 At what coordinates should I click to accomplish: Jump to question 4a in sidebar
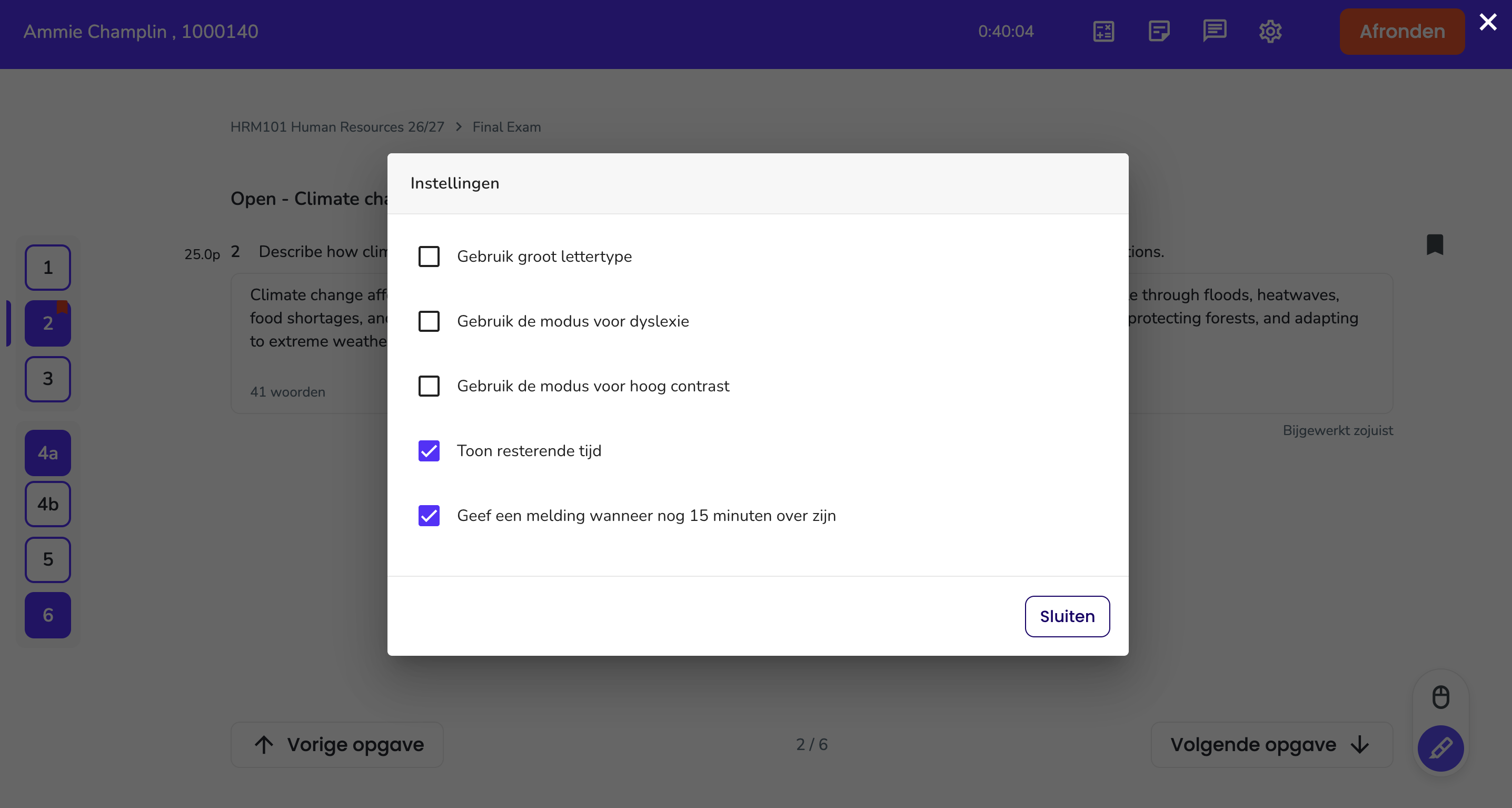(47, 453)
